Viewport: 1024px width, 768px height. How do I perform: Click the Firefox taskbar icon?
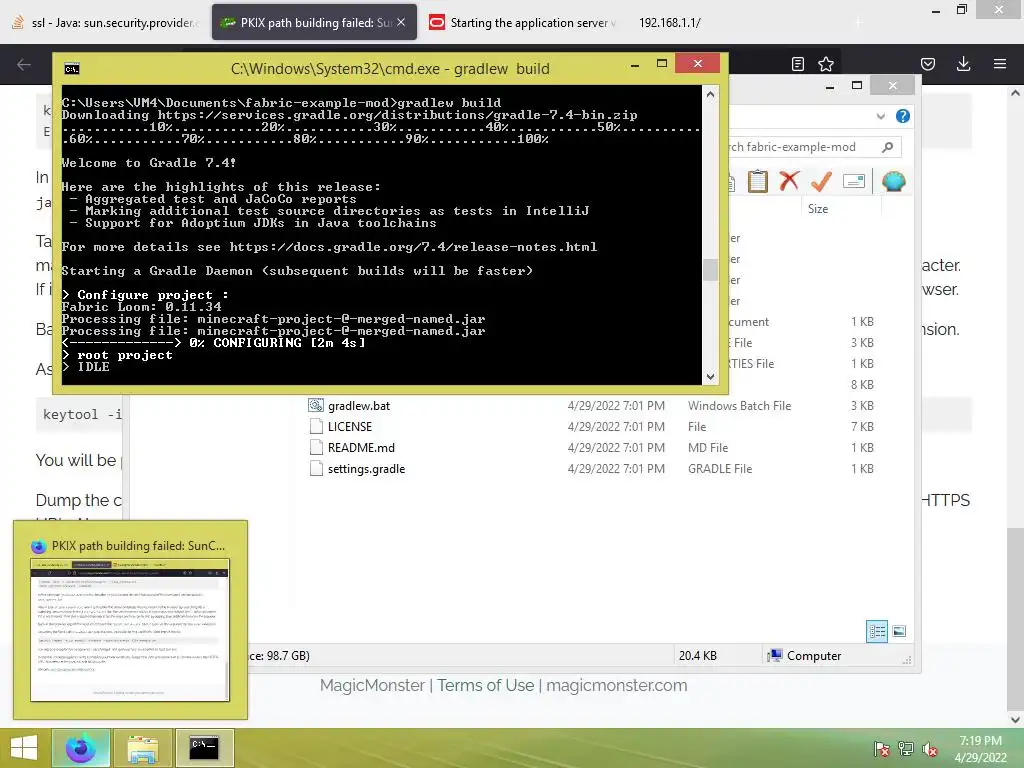tap(81, 748)
